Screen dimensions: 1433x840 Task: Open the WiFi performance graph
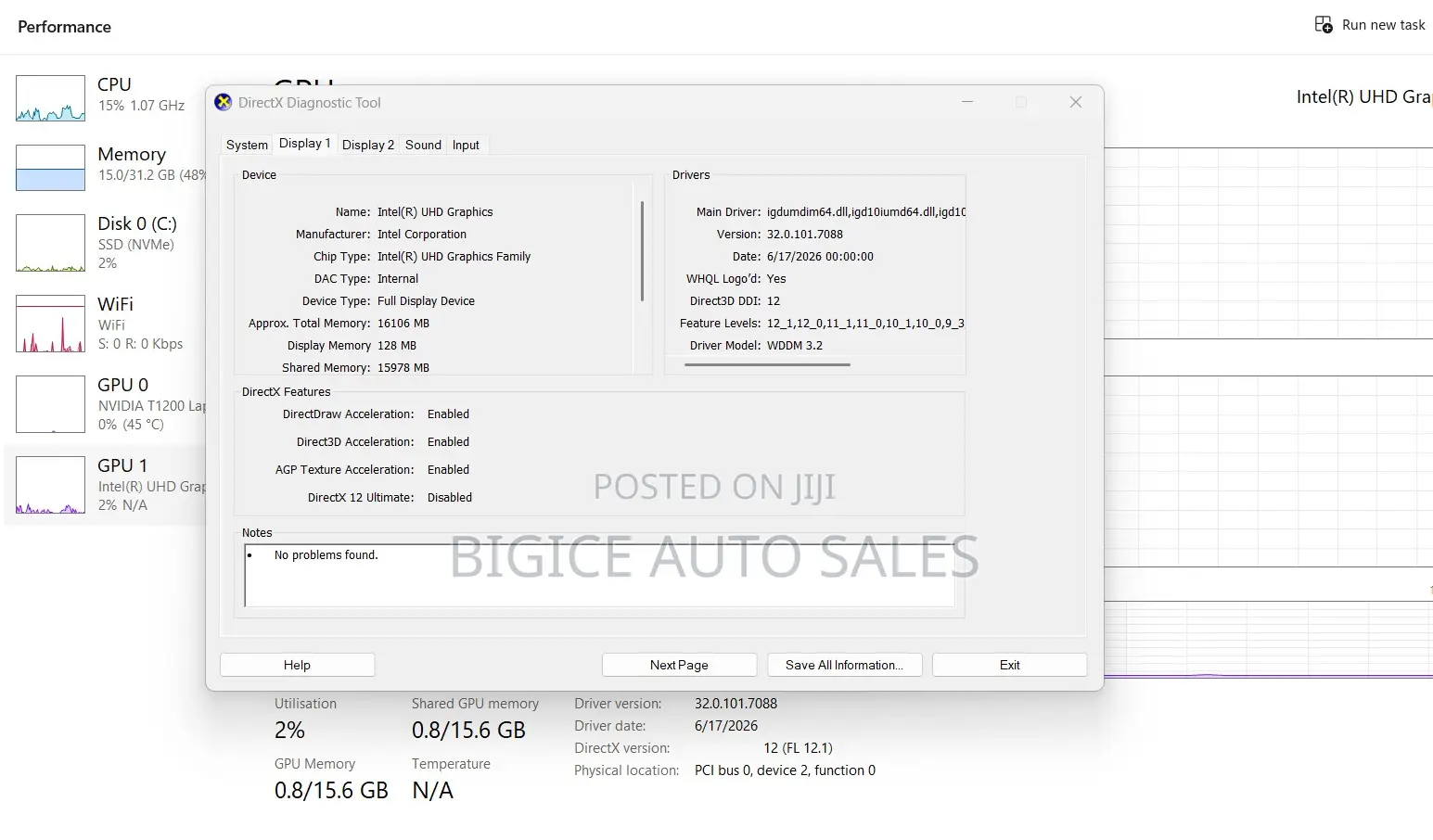pyautogui.click(x=50, y=324)
